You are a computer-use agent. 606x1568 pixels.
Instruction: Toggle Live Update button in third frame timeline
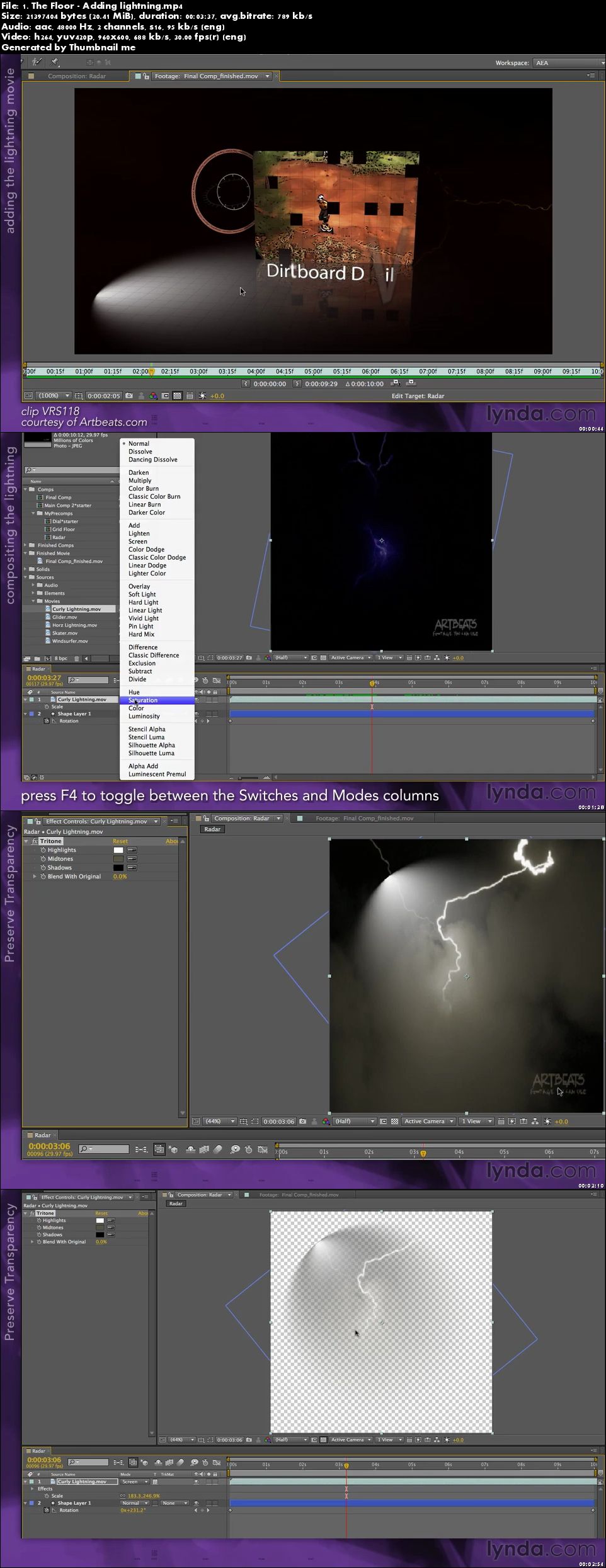159,1149
